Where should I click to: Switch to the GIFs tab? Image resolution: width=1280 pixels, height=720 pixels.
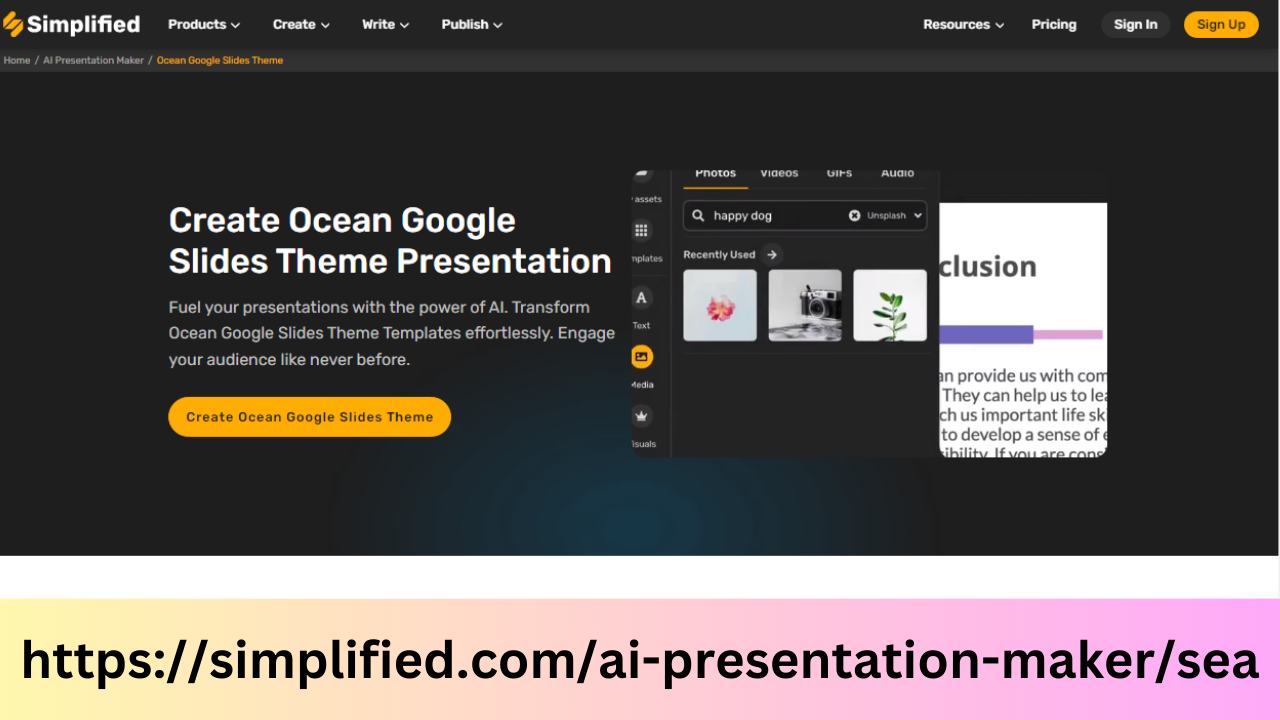pyautogui.click(x=839, y=172)
